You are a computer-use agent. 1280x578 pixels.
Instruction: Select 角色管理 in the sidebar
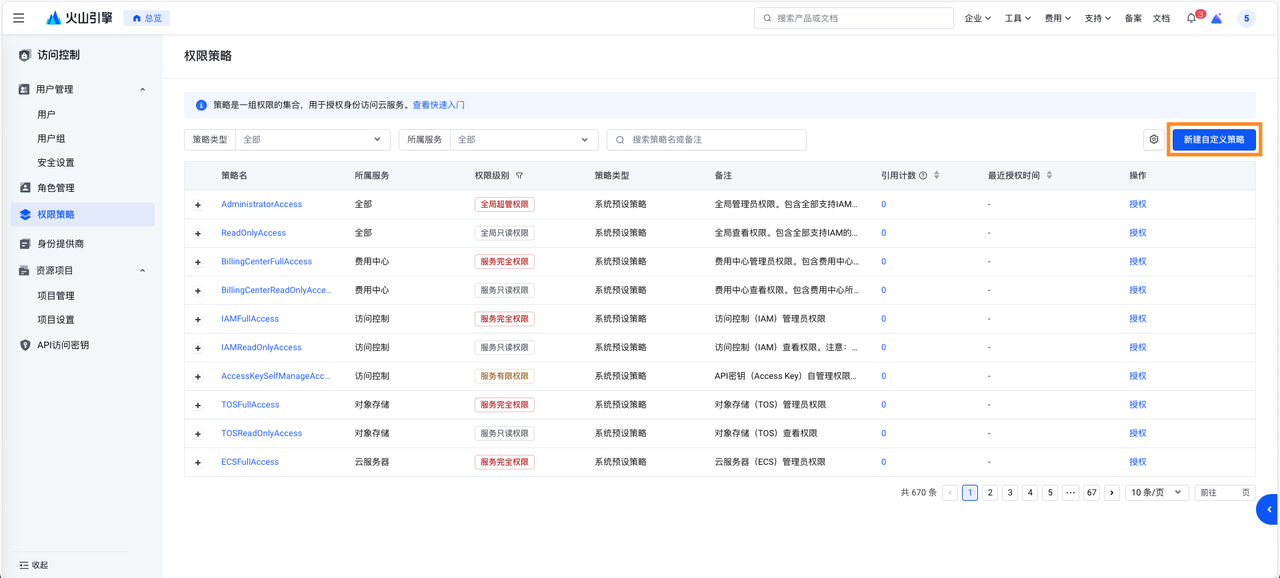pos(56,188)
